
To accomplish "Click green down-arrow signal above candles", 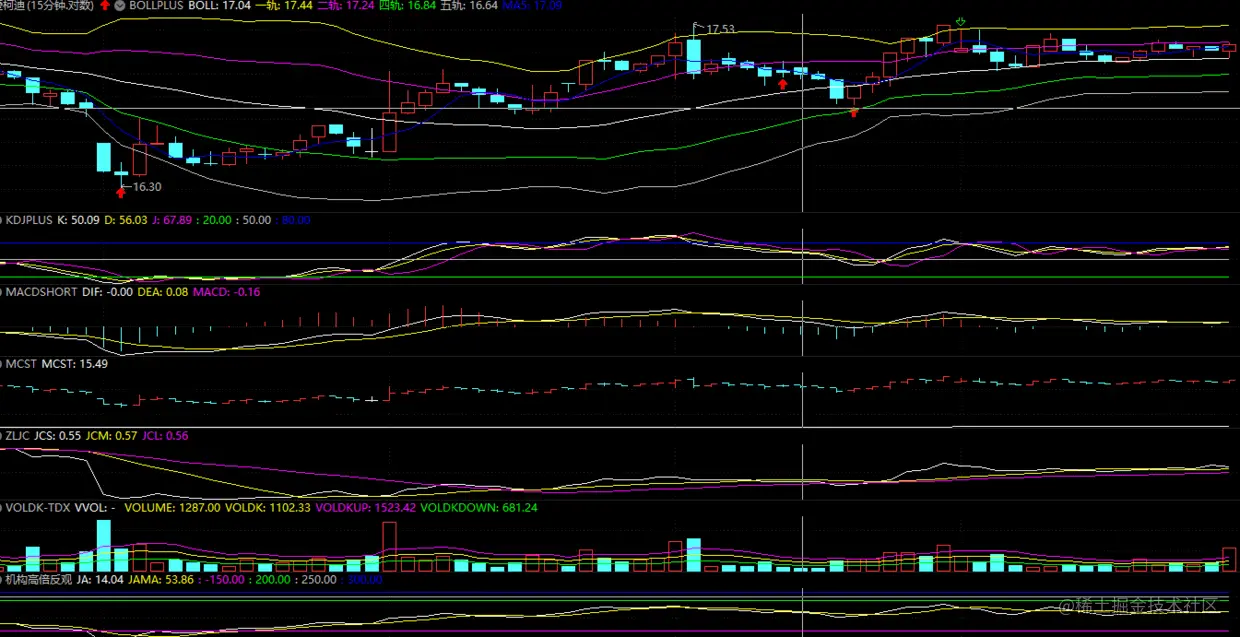I will click(x=961, y=21).
